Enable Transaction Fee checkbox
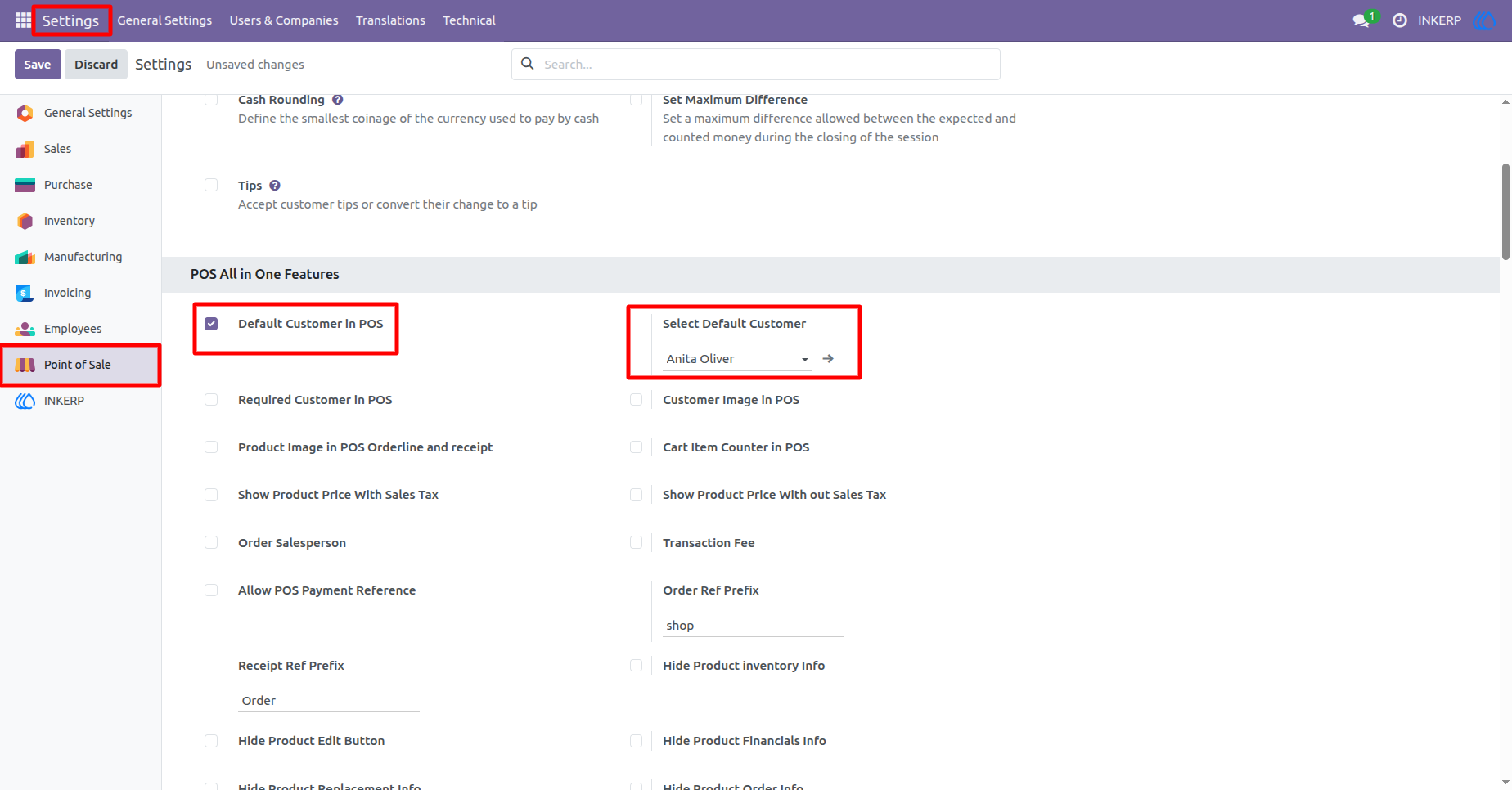Image resolution: width=1512 pixels, height=790 pixels. click(x=636, y=543)
